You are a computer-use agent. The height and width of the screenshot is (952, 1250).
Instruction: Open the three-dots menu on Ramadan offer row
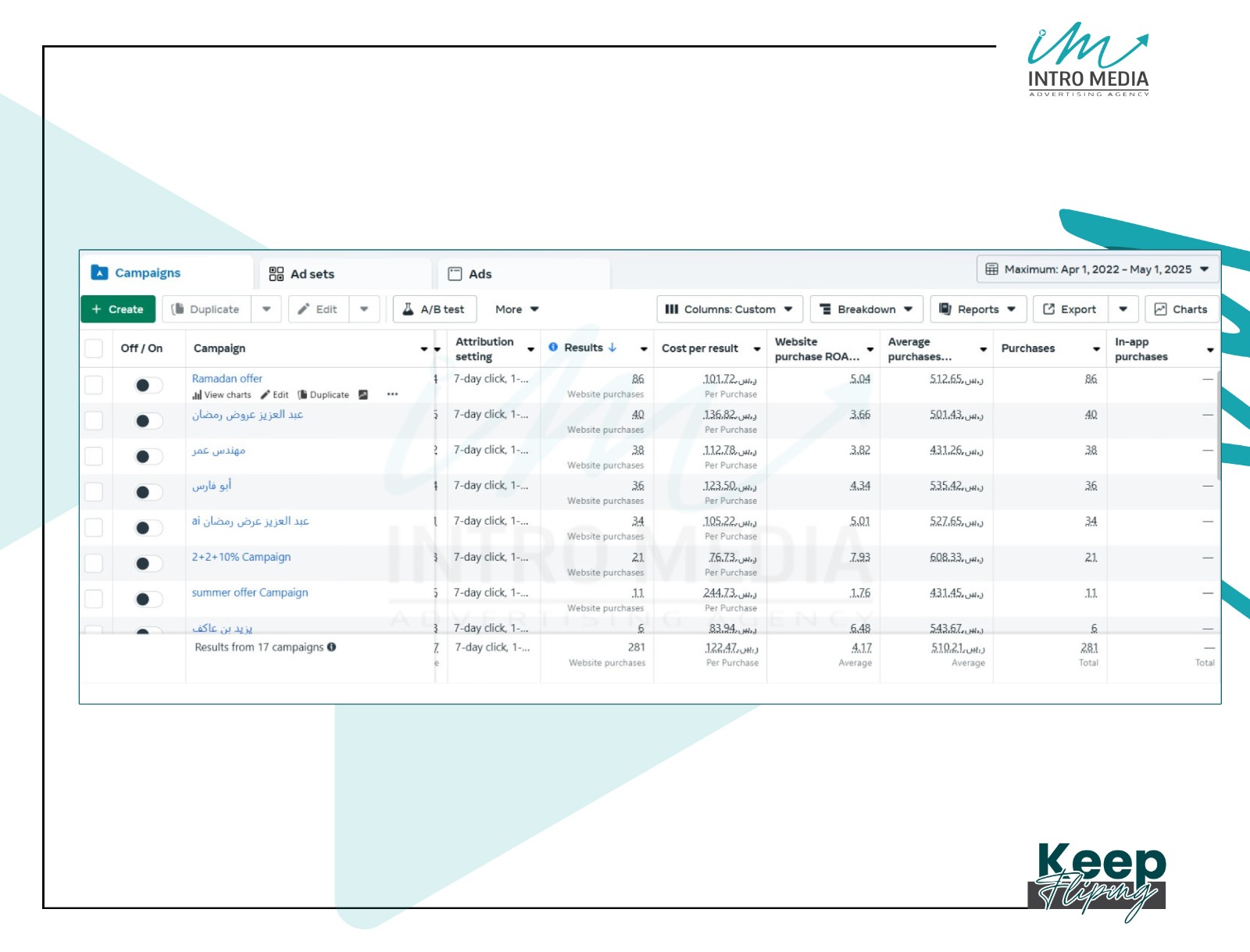[x=392, y=394]
